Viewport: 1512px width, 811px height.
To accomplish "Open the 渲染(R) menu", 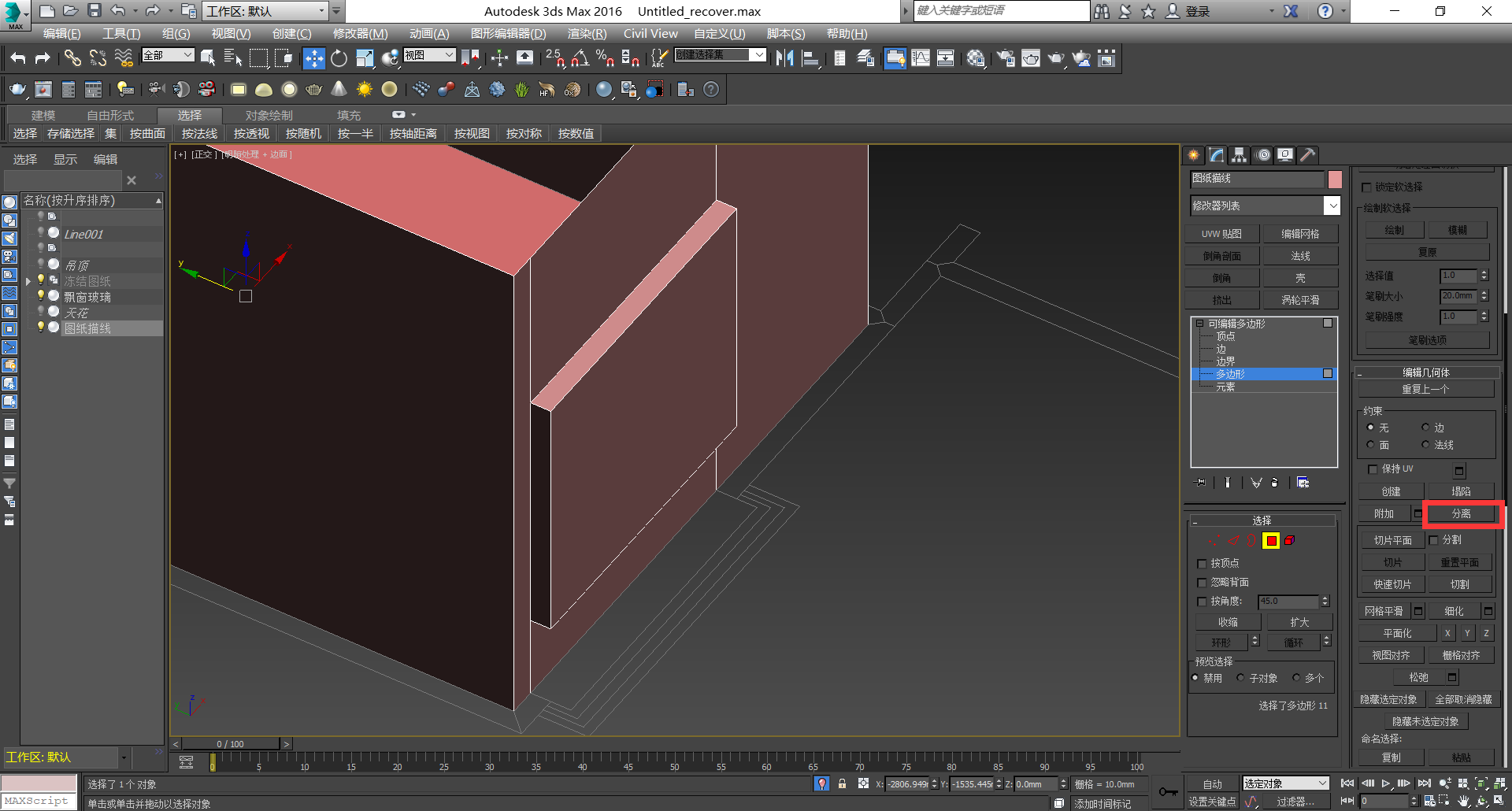I will click(585, 33).
